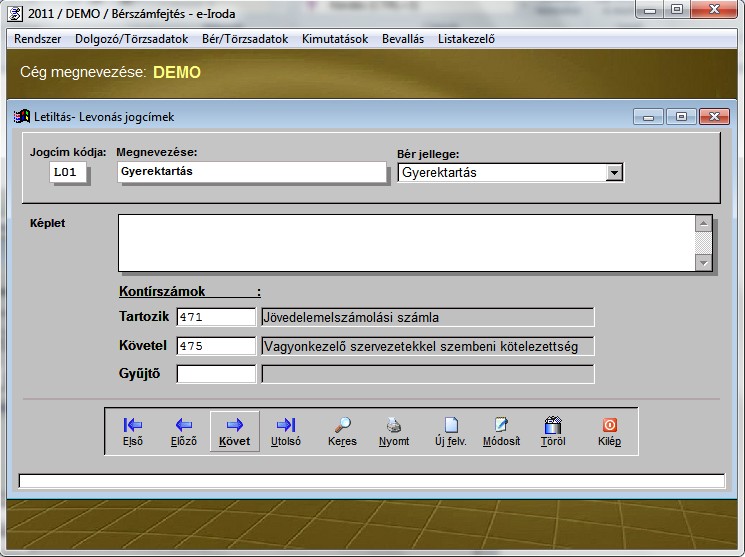
Task: Click inside the Képlet formula area
Action: (405, 243)
